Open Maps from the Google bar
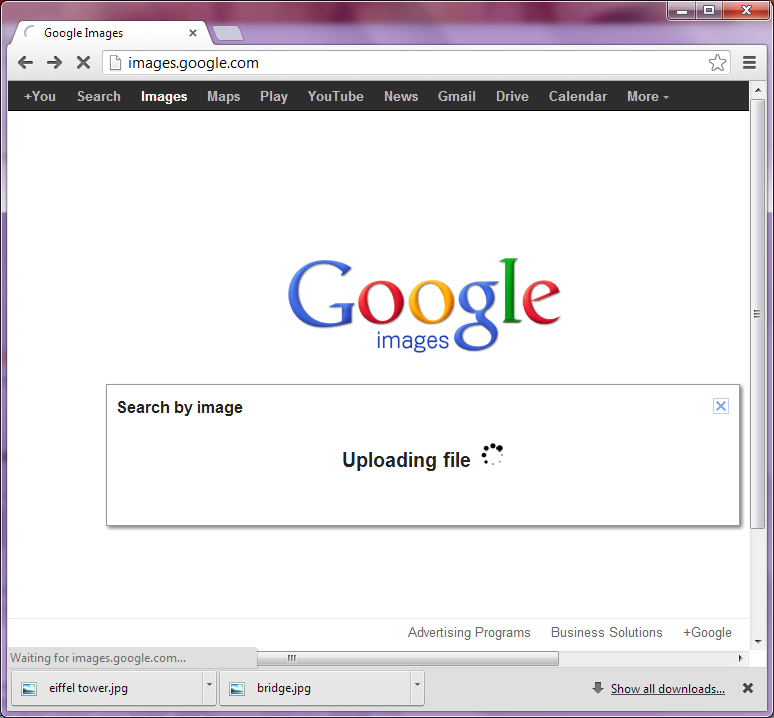The height and width of the screenshot is (718, 774). (x=224, y=96)
